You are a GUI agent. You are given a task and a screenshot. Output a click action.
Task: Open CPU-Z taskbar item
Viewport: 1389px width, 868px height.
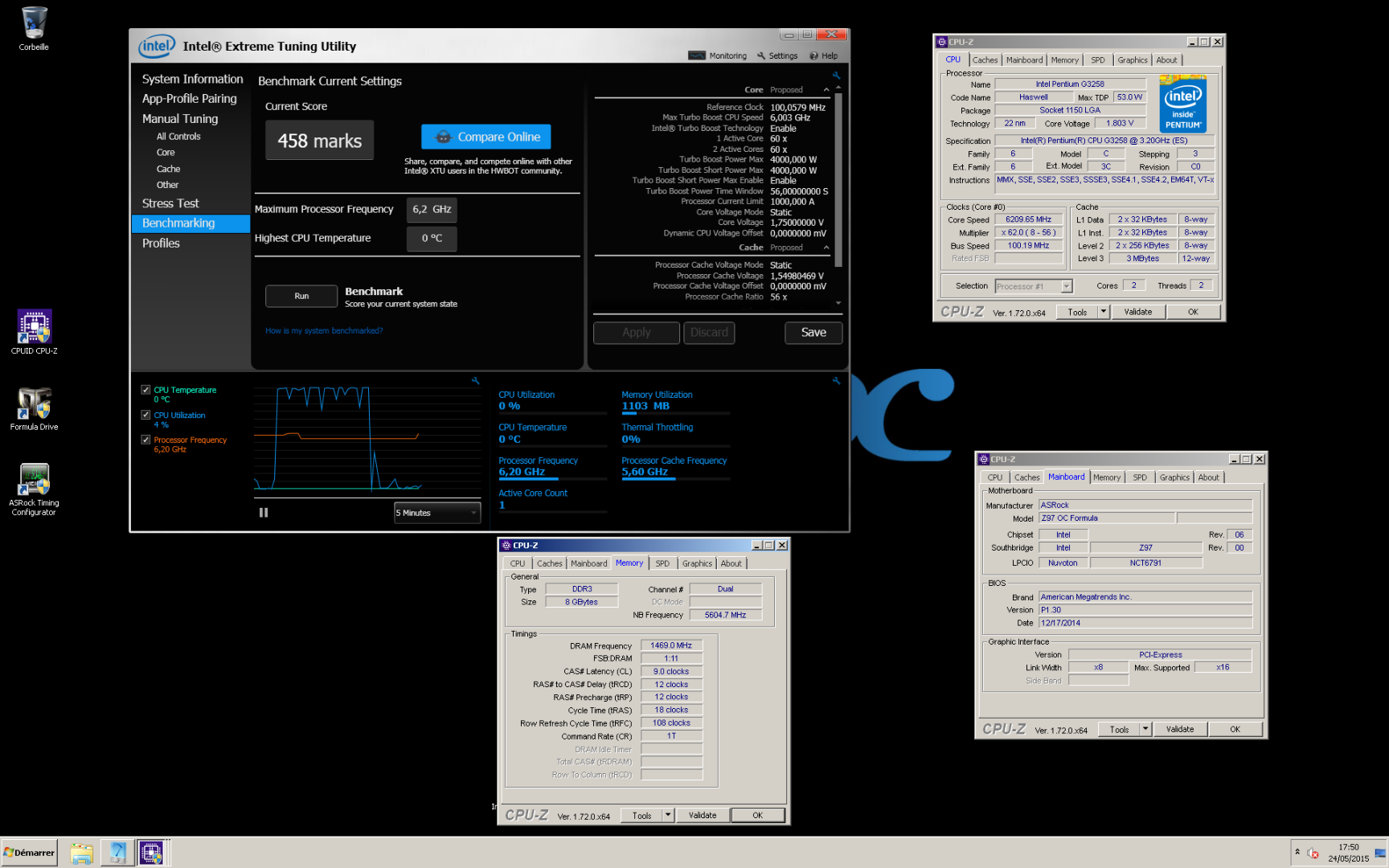pyautogui.click(x=151, y=853)
